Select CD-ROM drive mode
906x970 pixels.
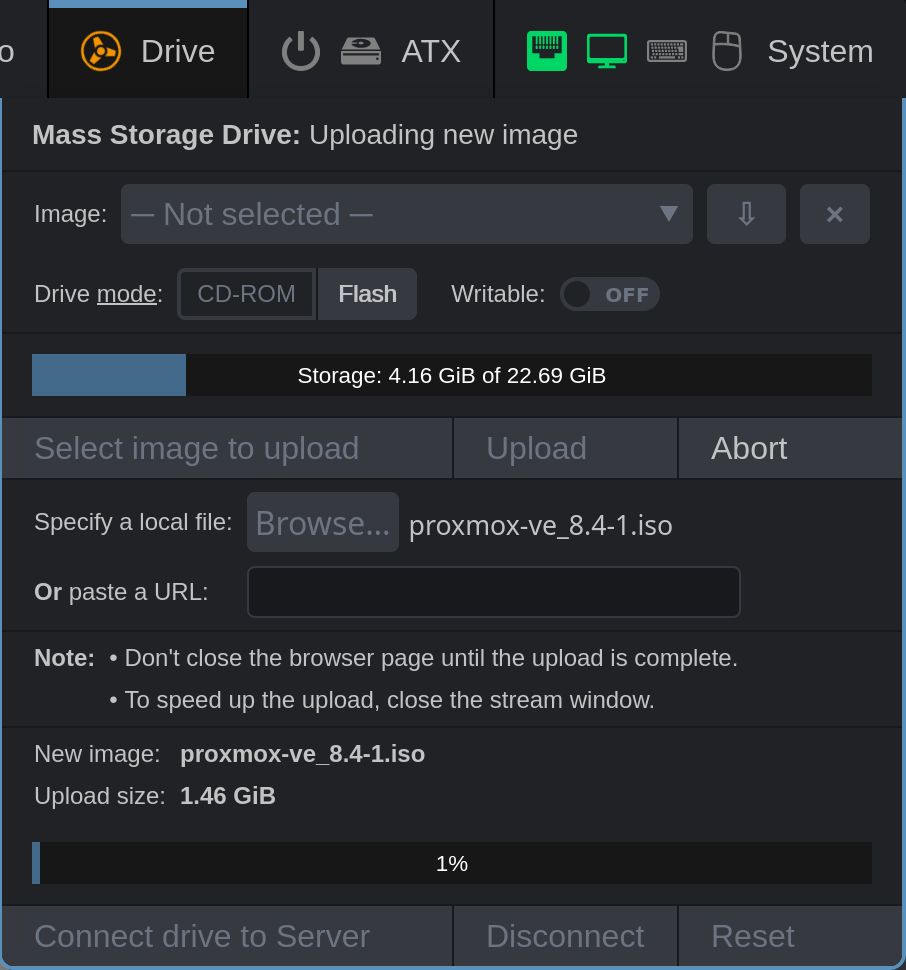tap(247, 294)
